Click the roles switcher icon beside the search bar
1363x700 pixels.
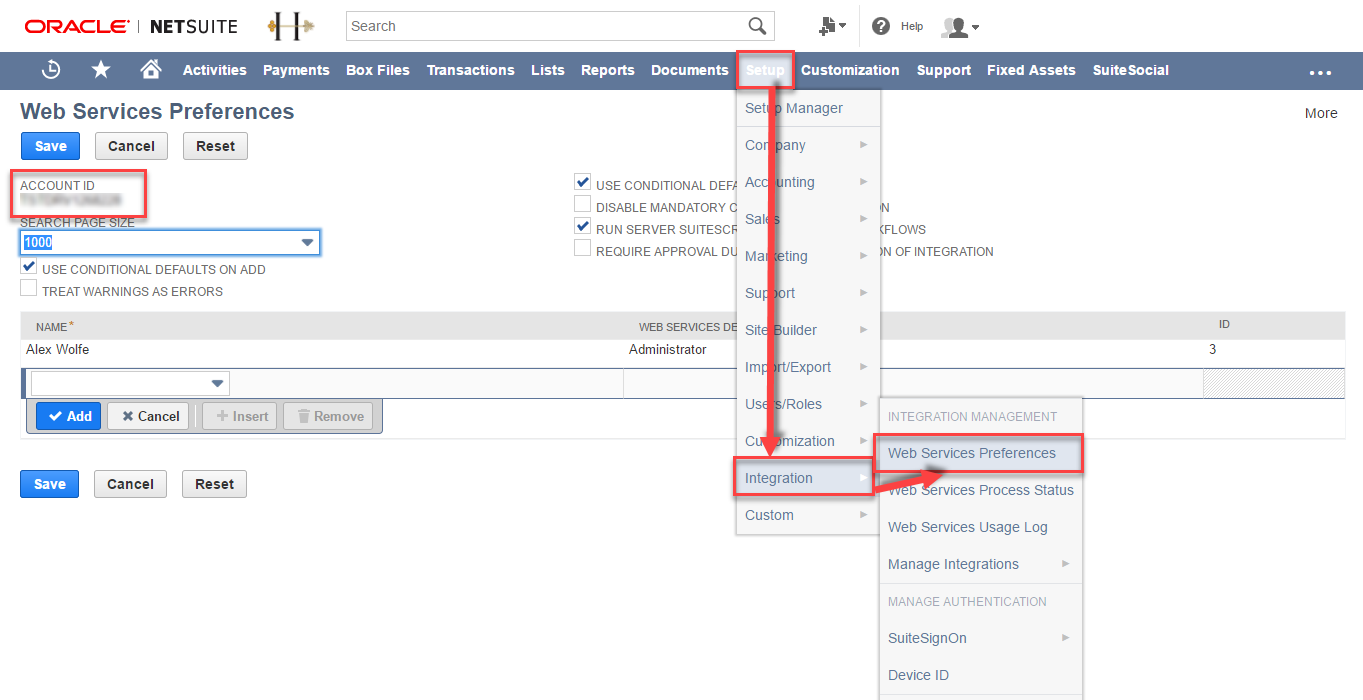click(x=830, y=26)
